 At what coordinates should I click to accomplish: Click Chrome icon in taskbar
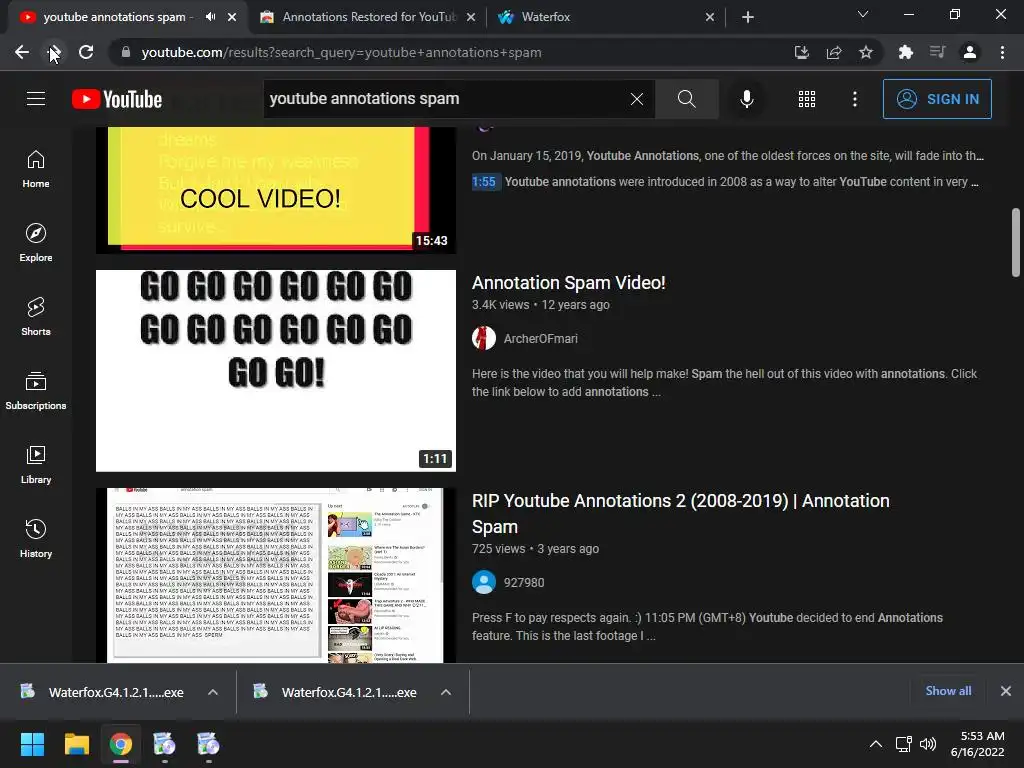tap(120, 744)
